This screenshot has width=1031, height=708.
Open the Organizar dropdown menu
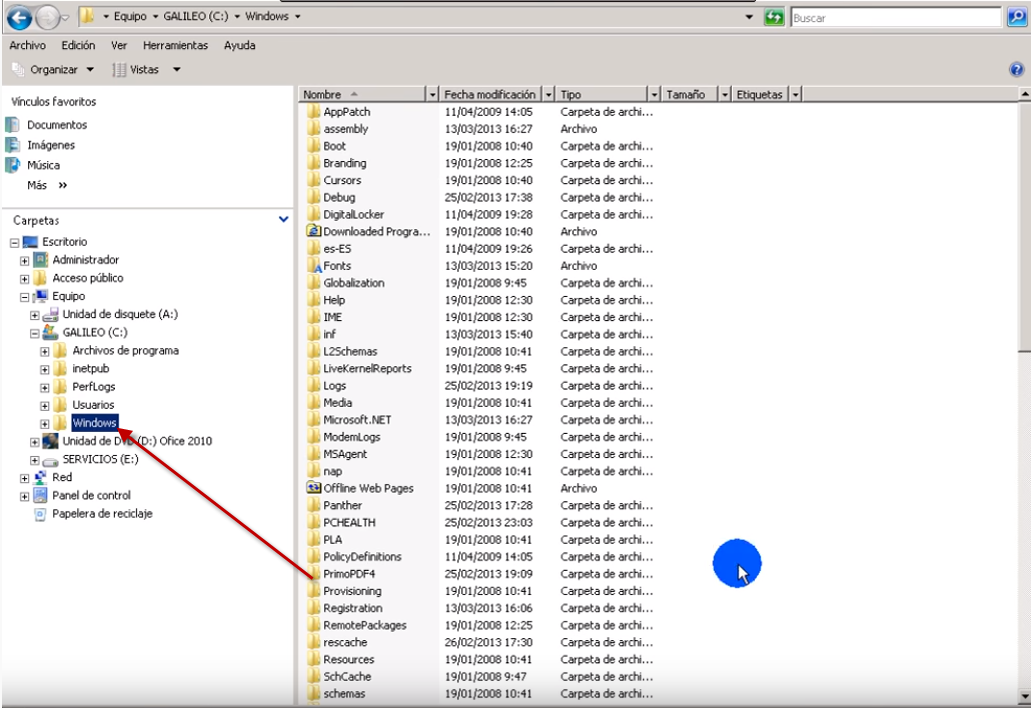point(55,69)
